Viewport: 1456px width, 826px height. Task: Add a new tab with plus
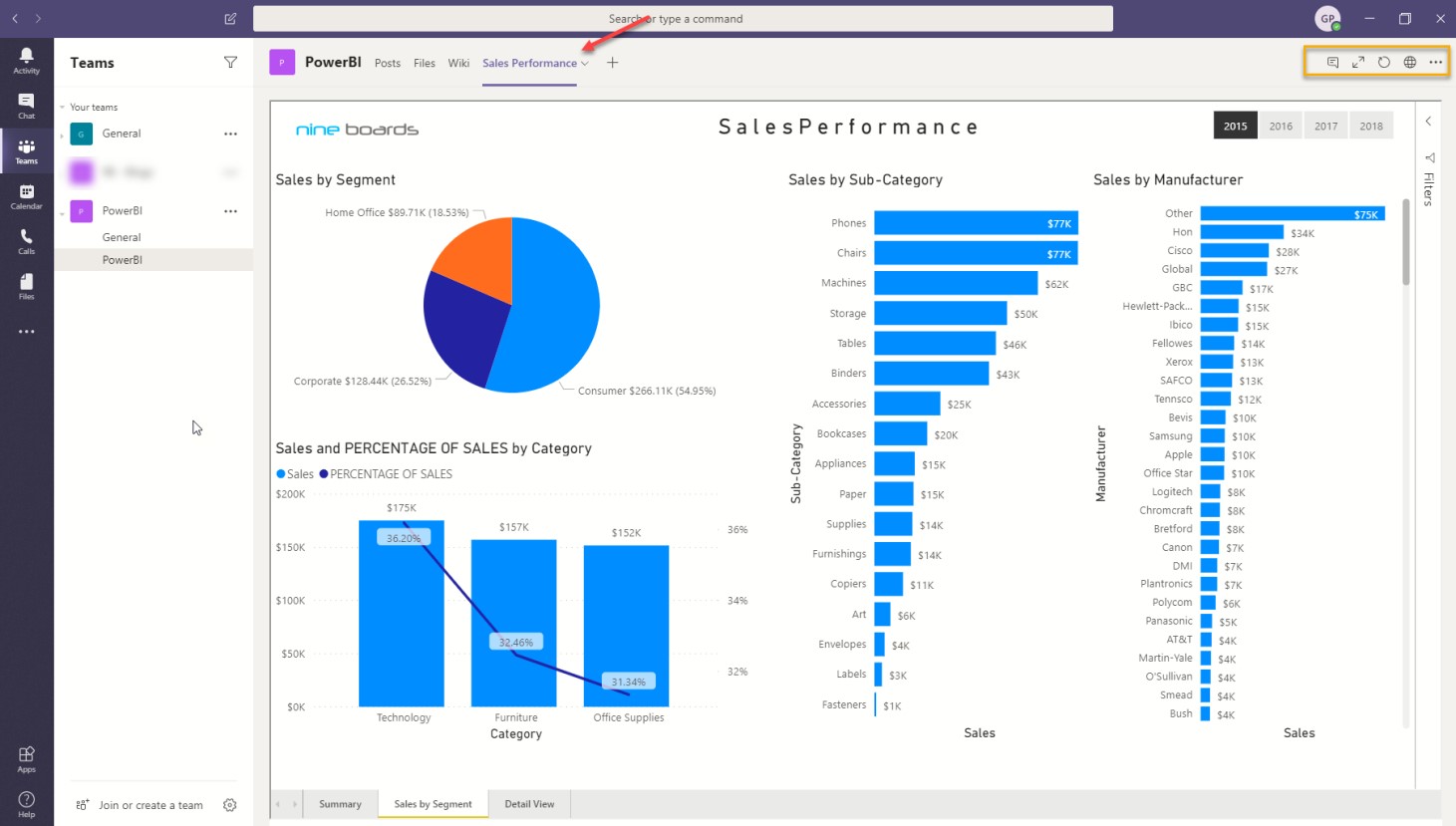[613, 63]
